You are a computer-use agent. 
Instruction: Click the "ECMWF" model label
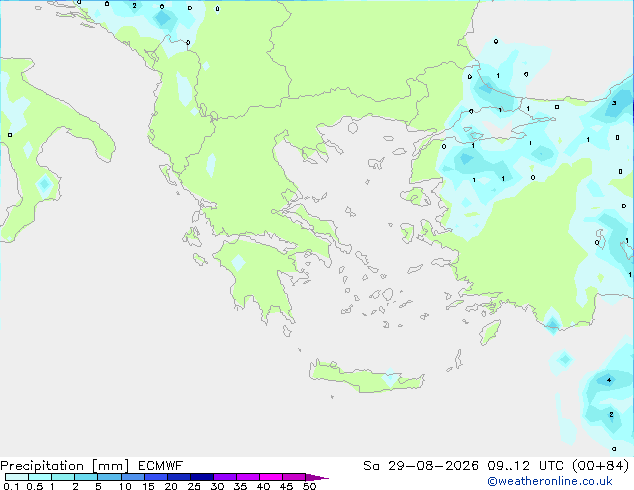161,466
